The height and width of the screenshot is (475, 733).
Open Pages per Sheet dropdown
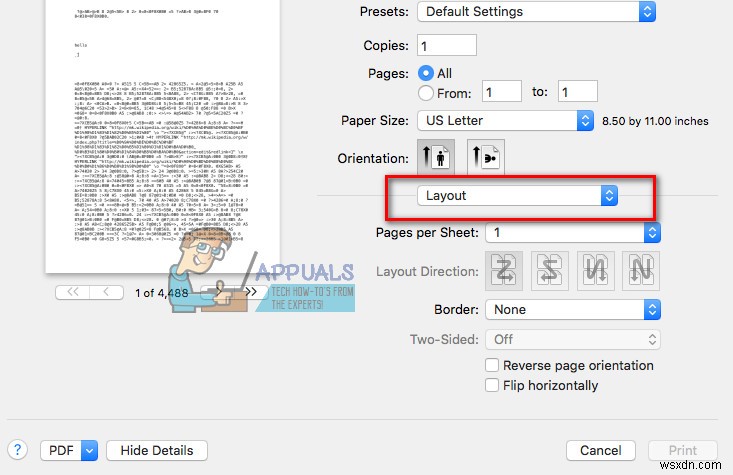tap(573, 232)
